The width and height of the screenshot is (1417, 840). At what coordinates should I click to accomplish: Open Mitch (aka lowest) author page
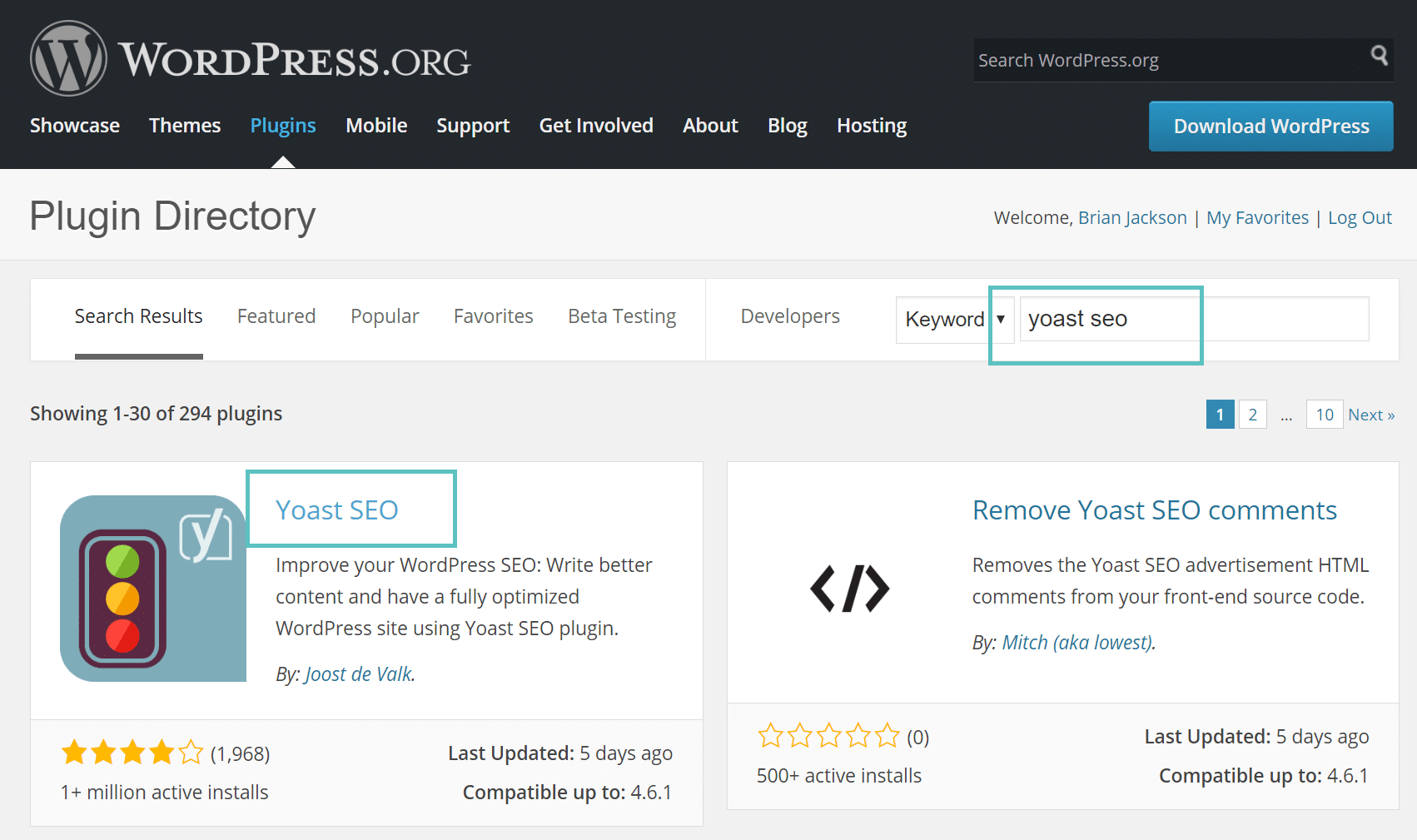tap(1076, 642)
